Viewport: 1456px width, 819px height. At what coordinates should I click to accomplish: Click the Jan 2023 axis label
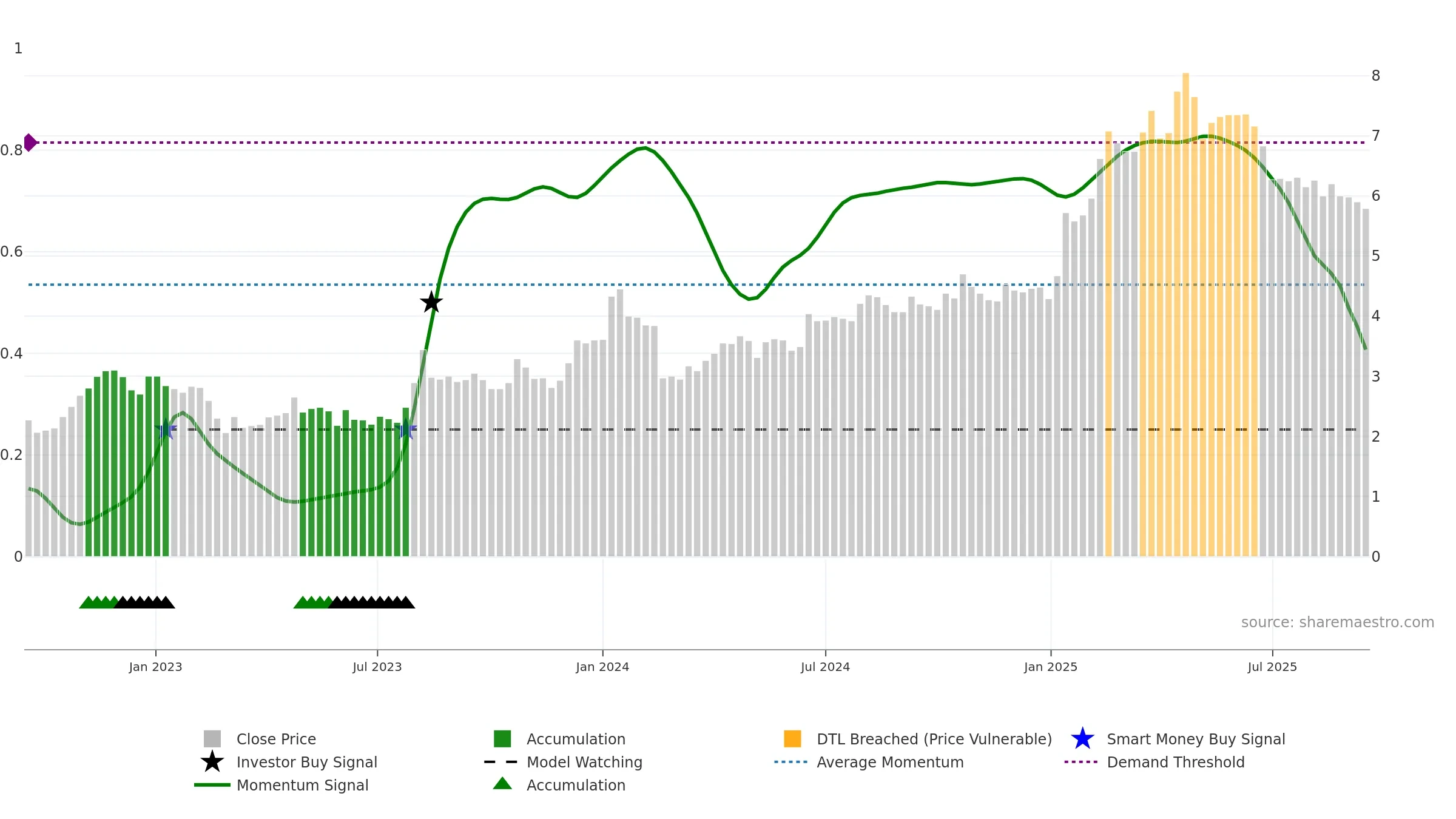click(155, 667)
